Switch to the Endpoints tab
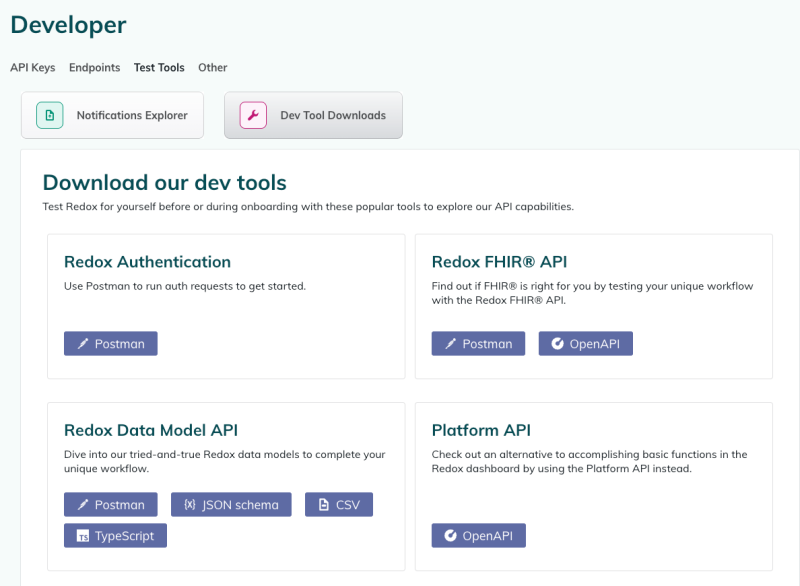Viewport: 800px width, 586px height. pyautogui.click(x=94, y=67)
